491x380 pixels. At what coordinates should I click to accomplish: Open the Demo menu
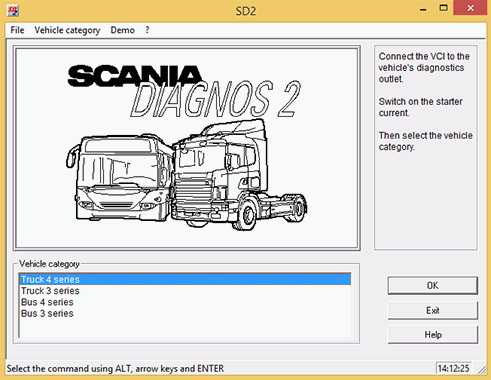pyautogui.click(x=123, y=30)
